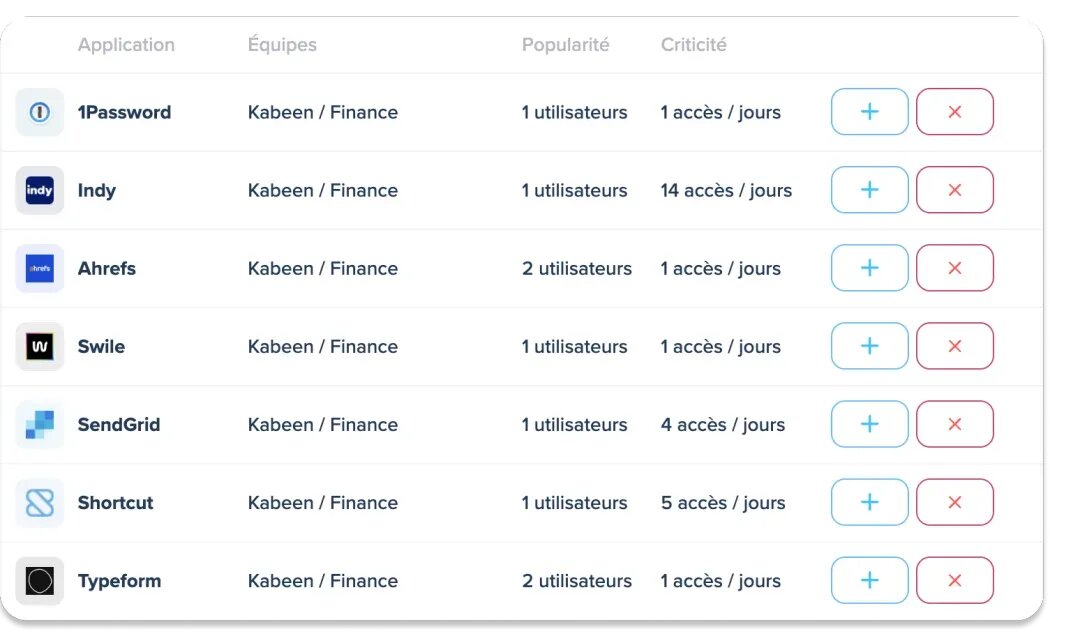The image size is (1080, 636).
Task: Sort by the Popularité column header
Action: pos(565,45)
